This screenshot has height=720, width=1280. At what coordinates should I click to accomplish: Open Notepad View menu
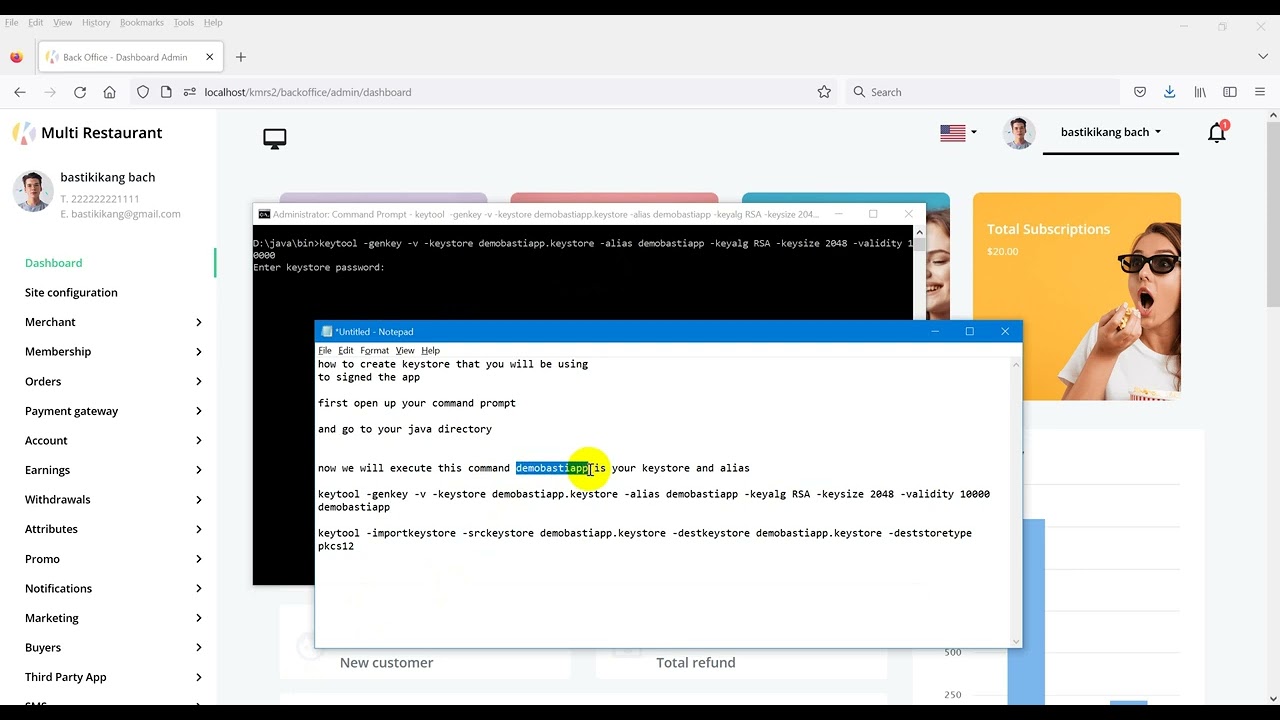click(405, 351)
